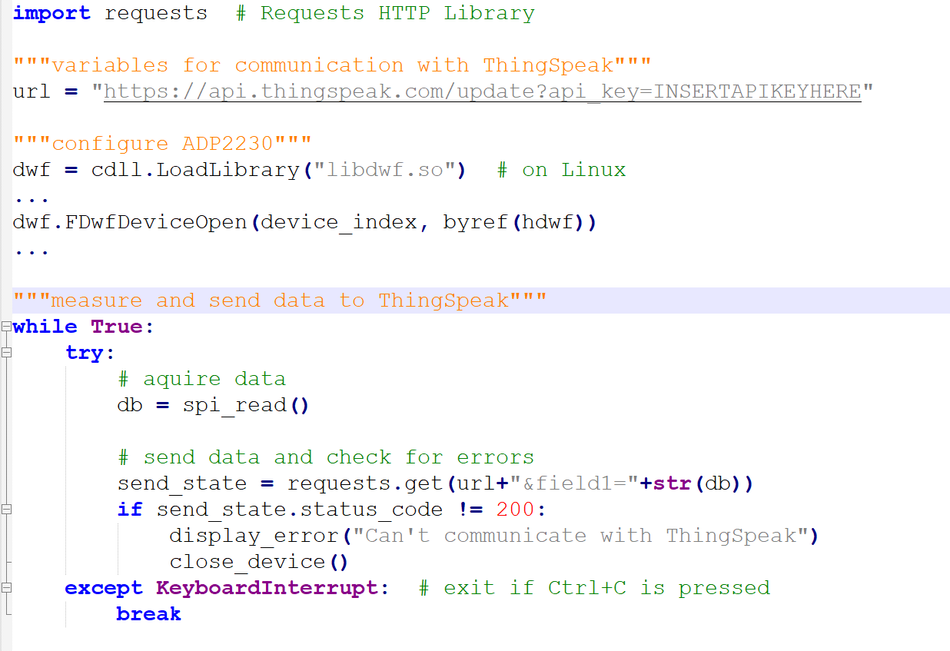
Task: Click the '&field1=' string literal
Action: [x=574, y=483]
